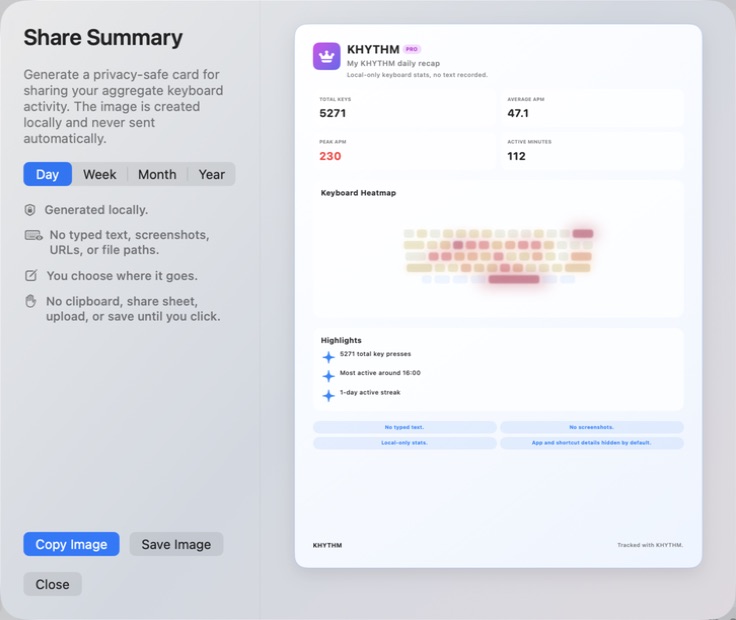This screenshot has width=736, height=620.
Task: Click the 'Most active around 16:00' highlight text
Action: tap(380, 373)
